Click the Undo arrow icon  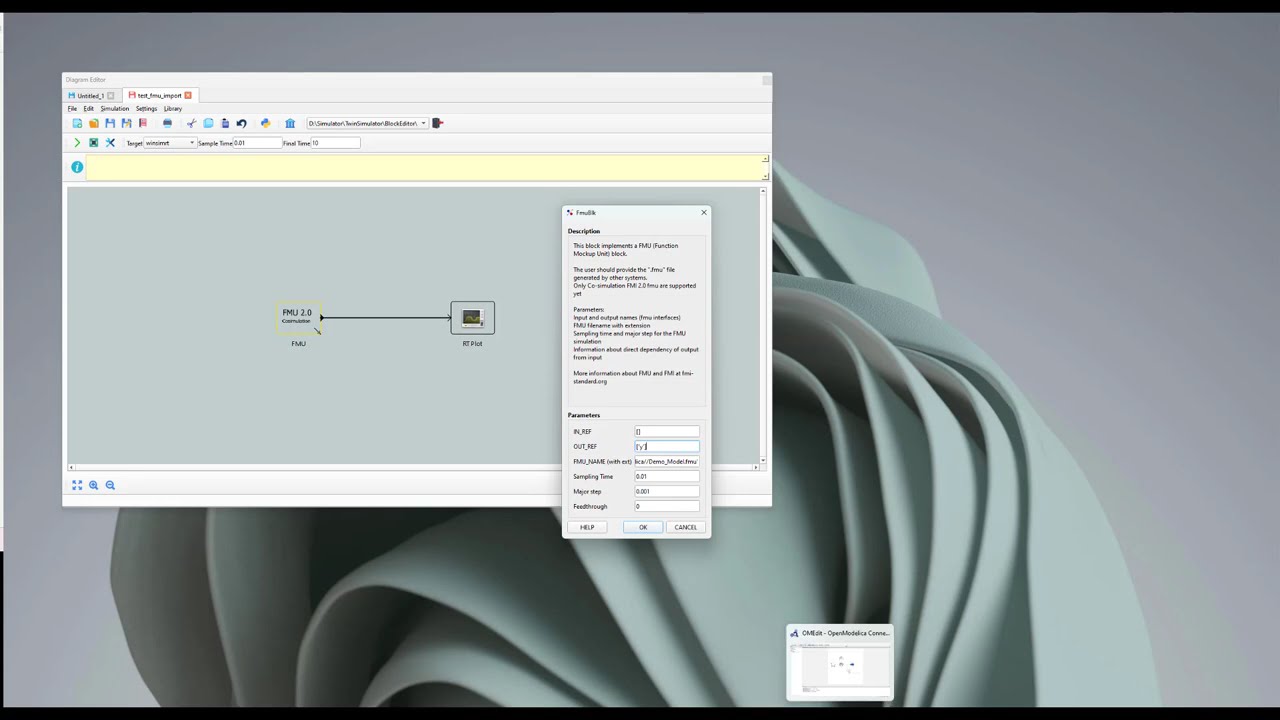(241, 123)
